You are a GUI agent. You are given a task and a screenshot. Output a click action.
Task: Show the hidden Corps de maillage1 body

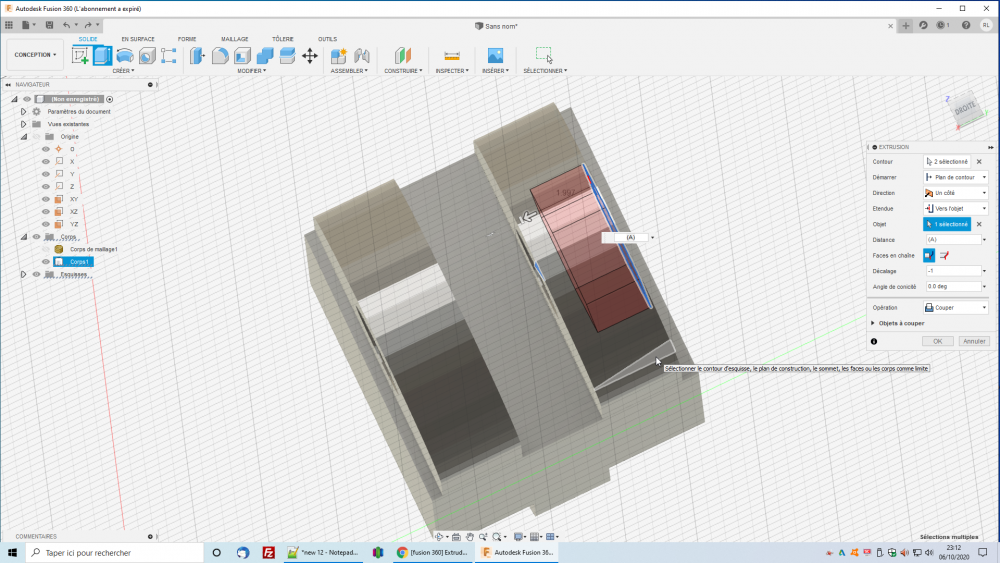point(46,249)
